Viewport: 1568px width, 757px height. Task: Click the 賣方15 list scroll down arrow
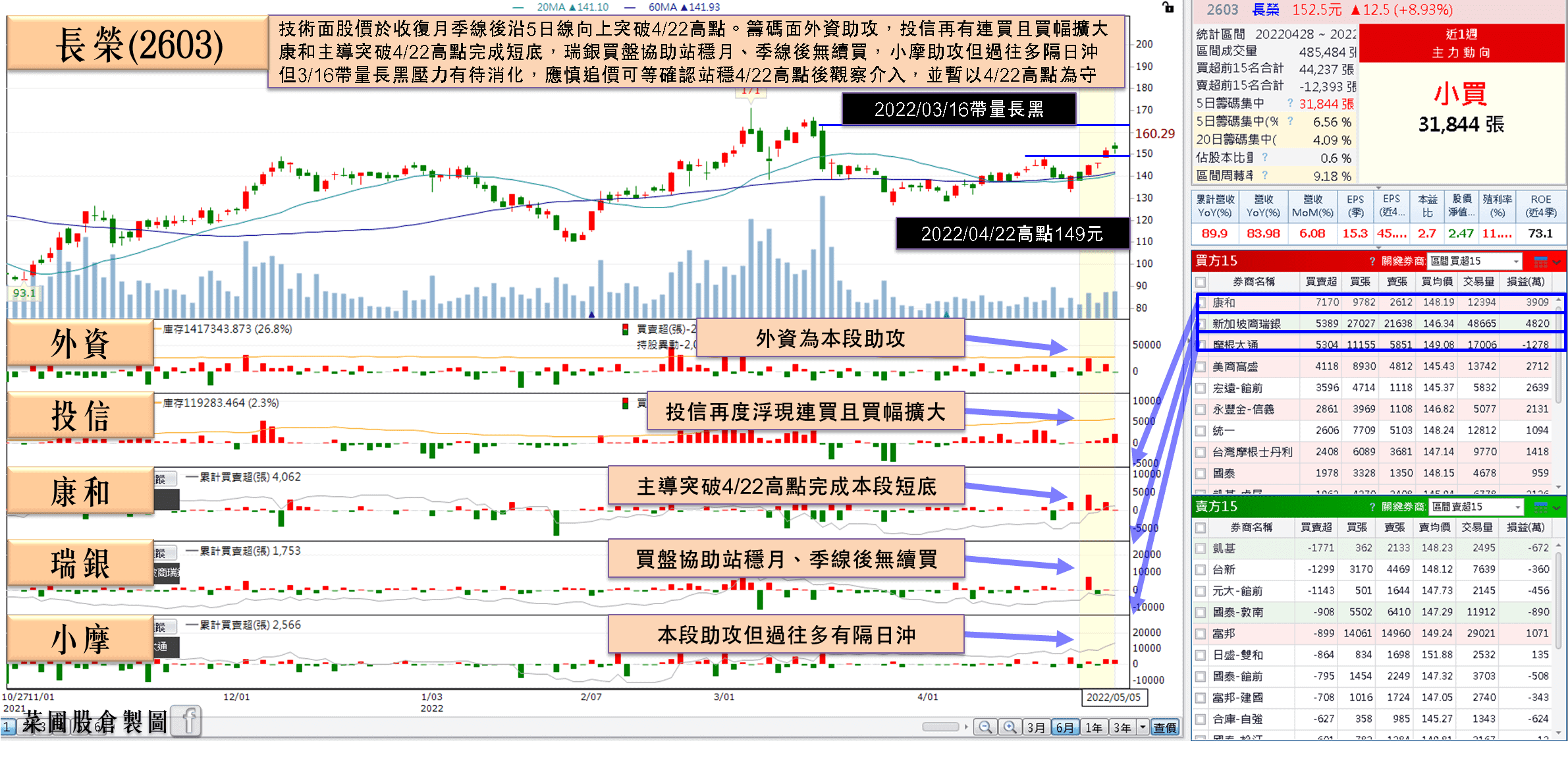pyautogui.click(x=1558, y=733)
